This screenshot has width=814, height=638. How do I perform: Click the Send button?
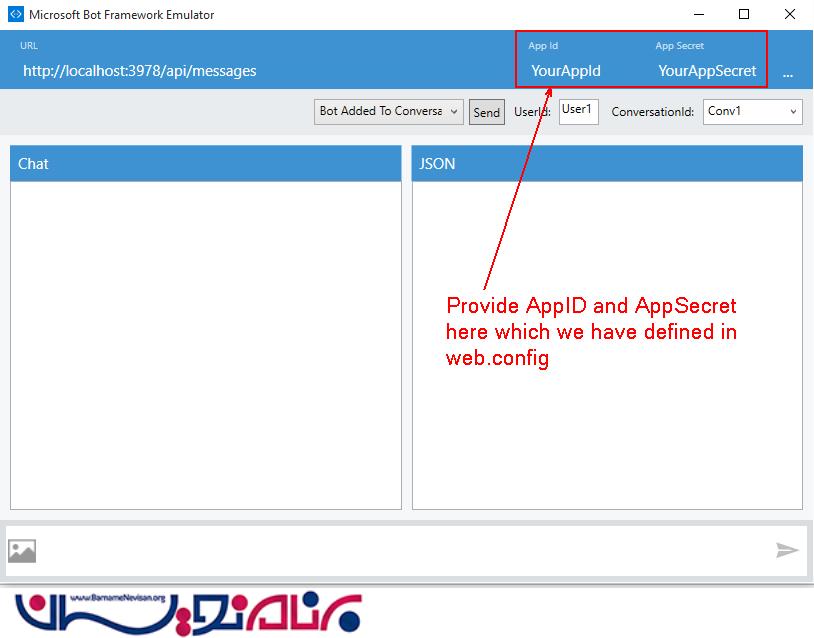click(486, 112)
